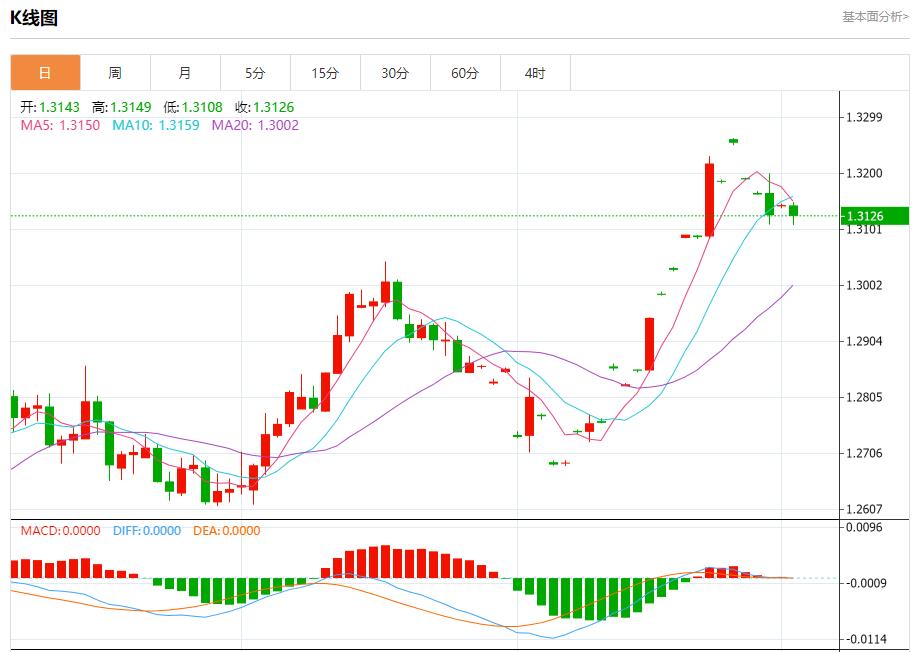Click the K线图 panel title
This screenshot has width=915, height=652.
pos(34,18)
